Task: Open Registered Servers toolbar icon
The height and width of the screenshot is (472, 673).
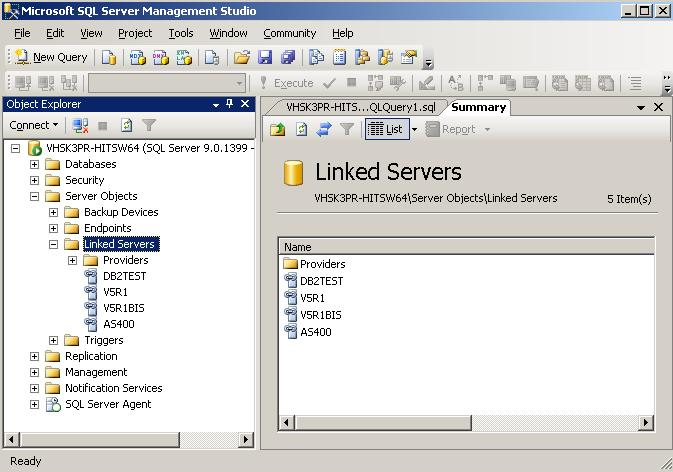Action: (316, 57)
